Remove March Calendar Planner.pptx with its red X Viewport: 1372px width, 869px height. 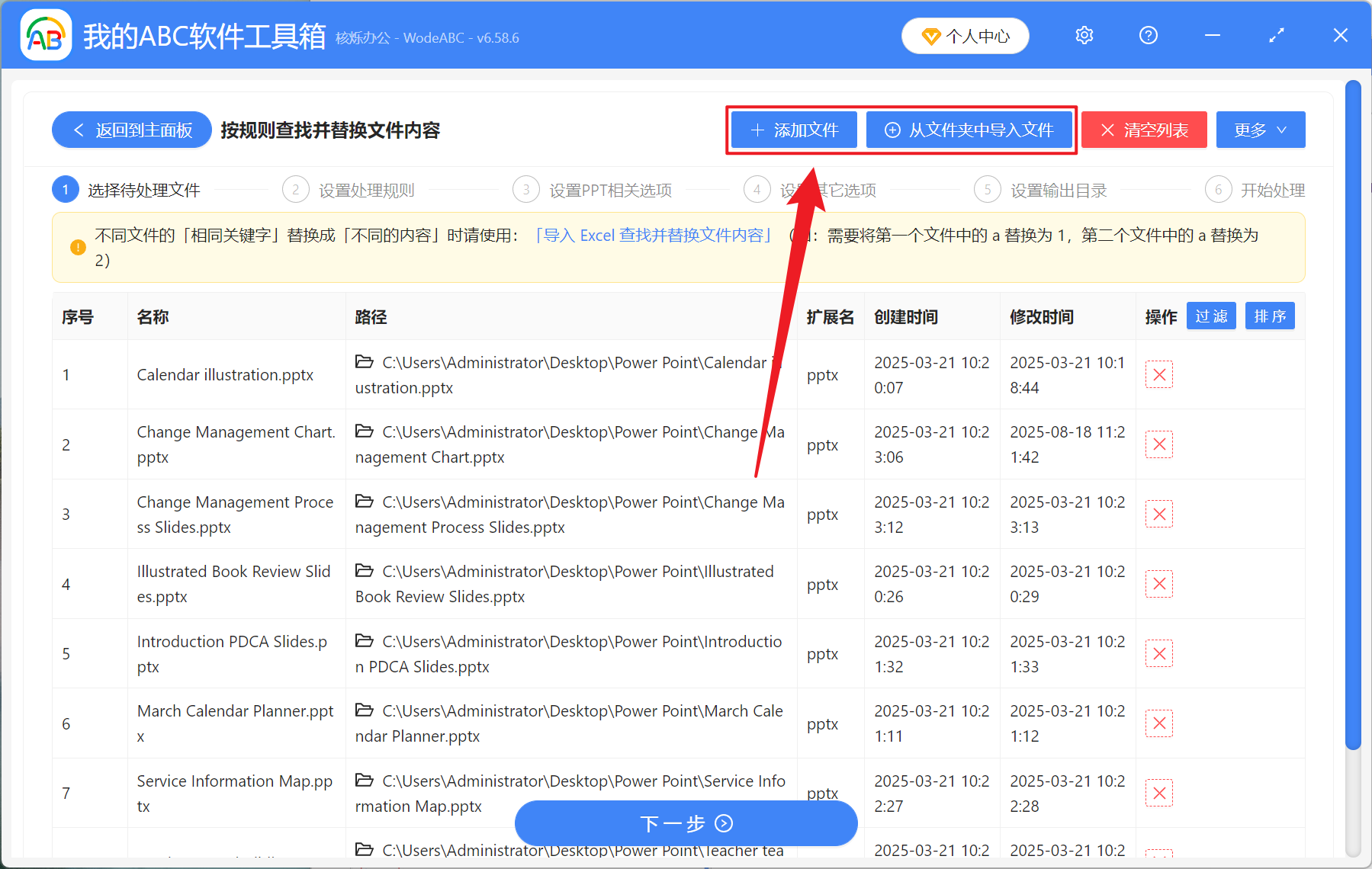point(1158,723)
